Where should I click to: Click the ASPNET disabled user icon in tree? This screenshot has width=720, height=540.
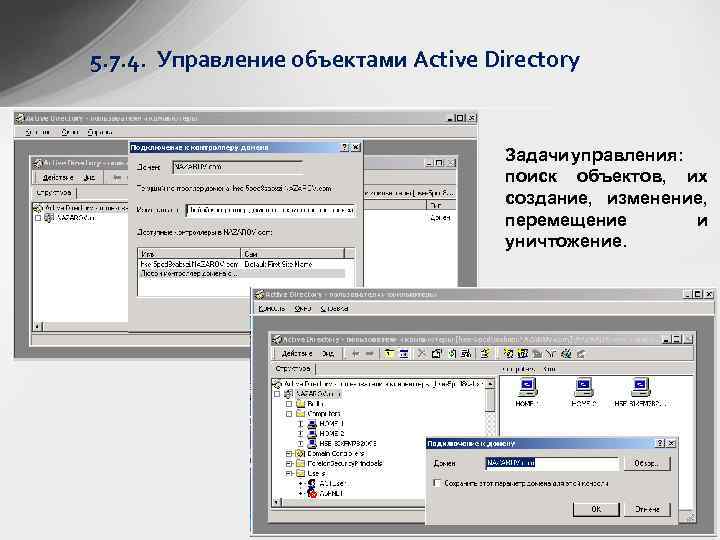312,494
